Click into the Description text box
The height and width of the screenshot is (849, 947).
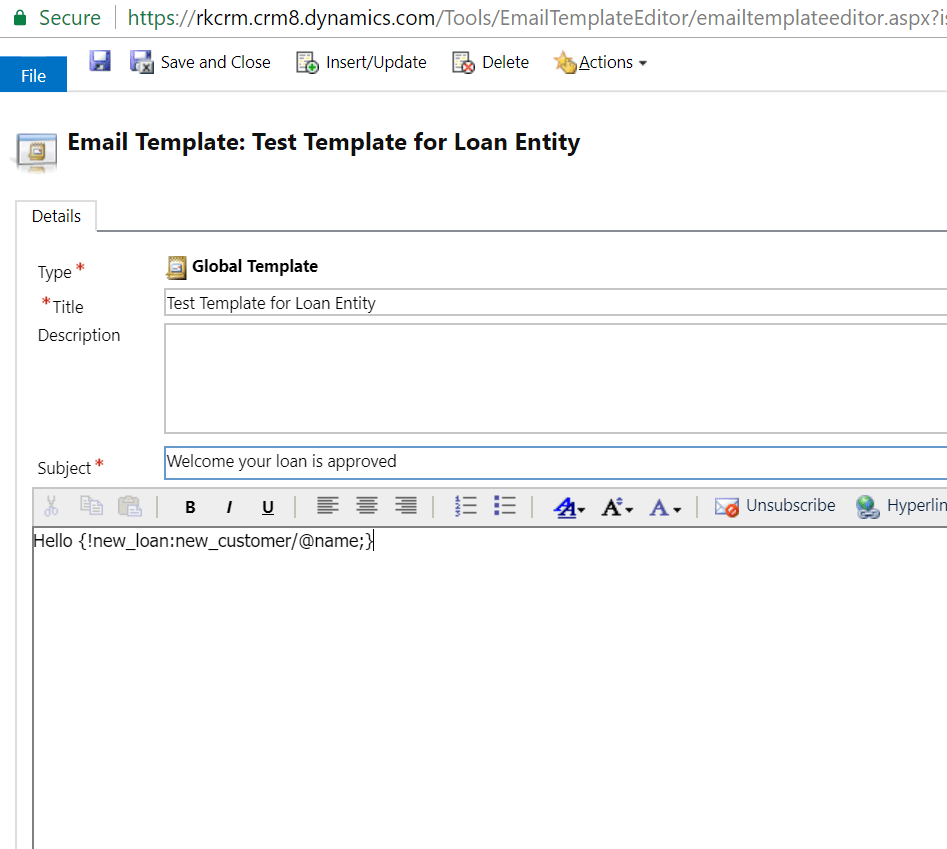coord(555,378)
